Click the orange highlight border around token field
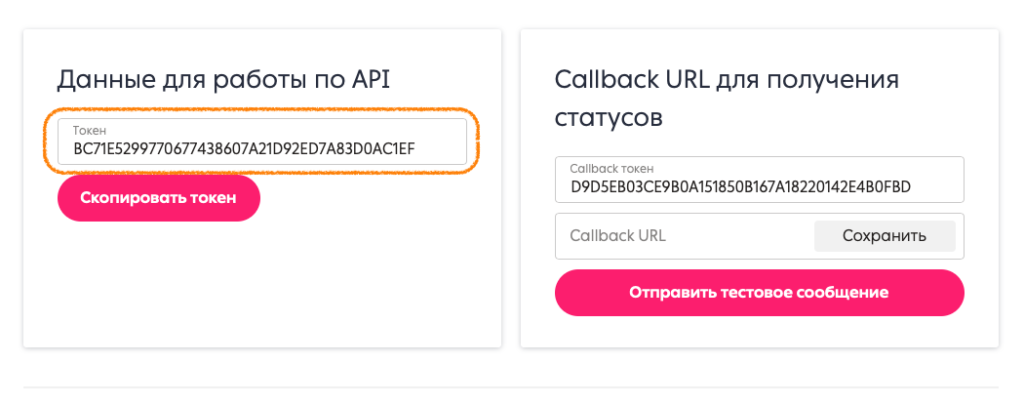1024x405 pixels. tap(478, 141)
